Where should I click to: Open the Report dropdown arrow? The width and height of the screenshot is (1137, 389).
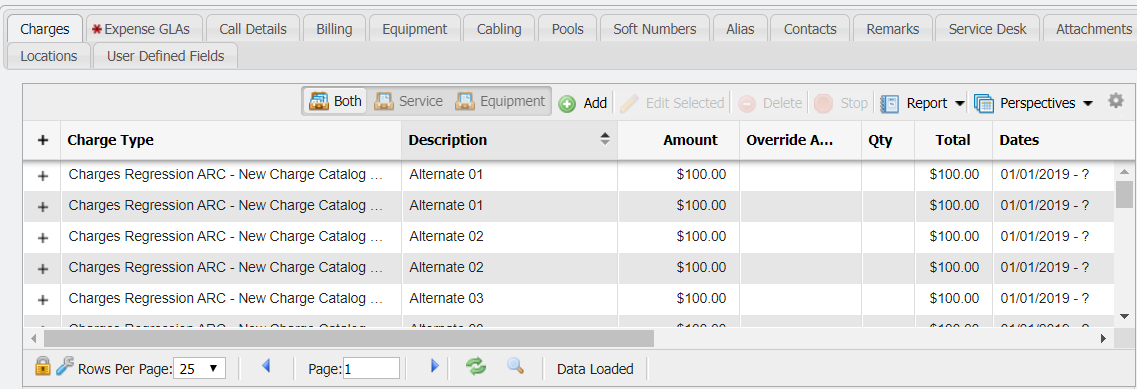click(x=959, y=104)
